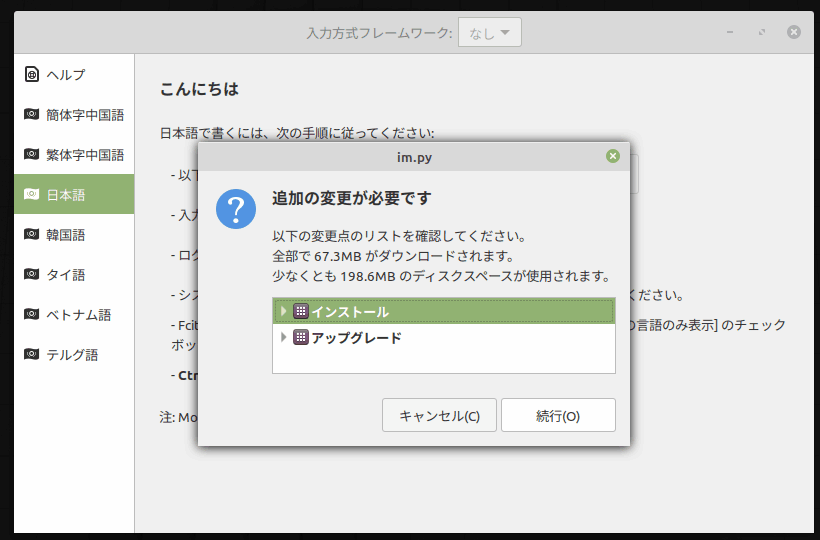Select タイ語 in the sidebar

74,274
